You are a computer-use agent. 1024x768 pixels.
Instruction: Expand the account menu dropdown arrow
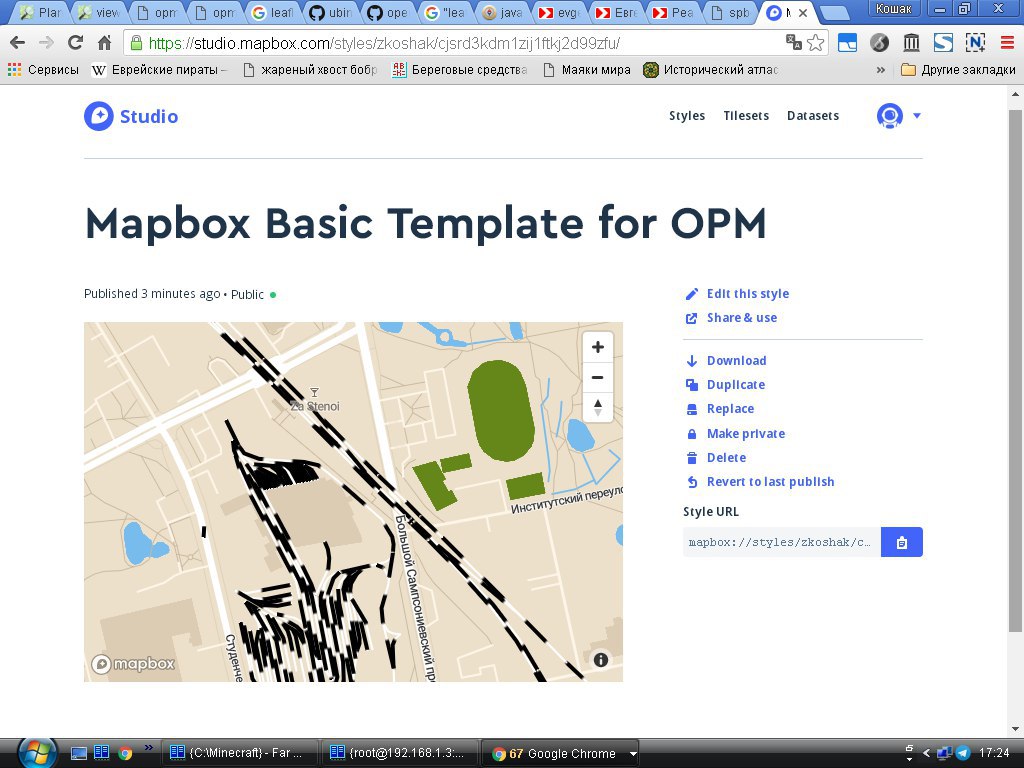[x=917, y=116]
